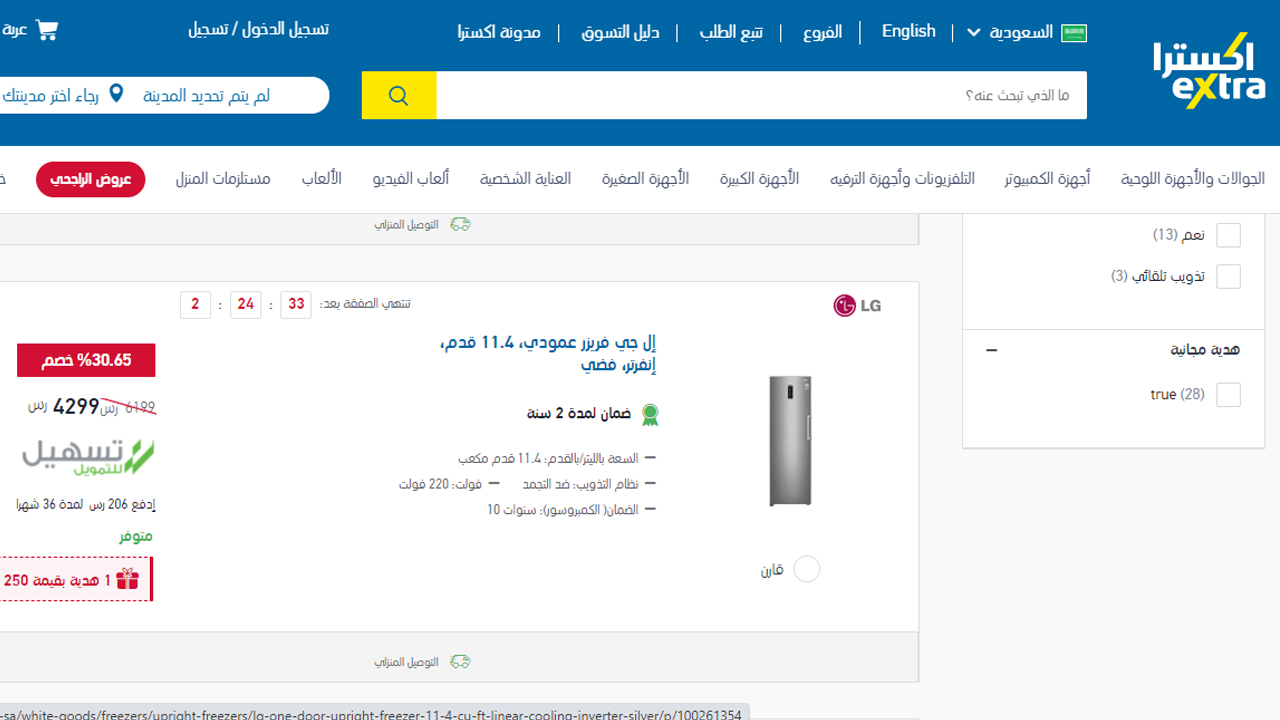This screenshot has width=1280, height=720.
Task: Open العناية الشخصية category menu
Action: coord(525,179)
